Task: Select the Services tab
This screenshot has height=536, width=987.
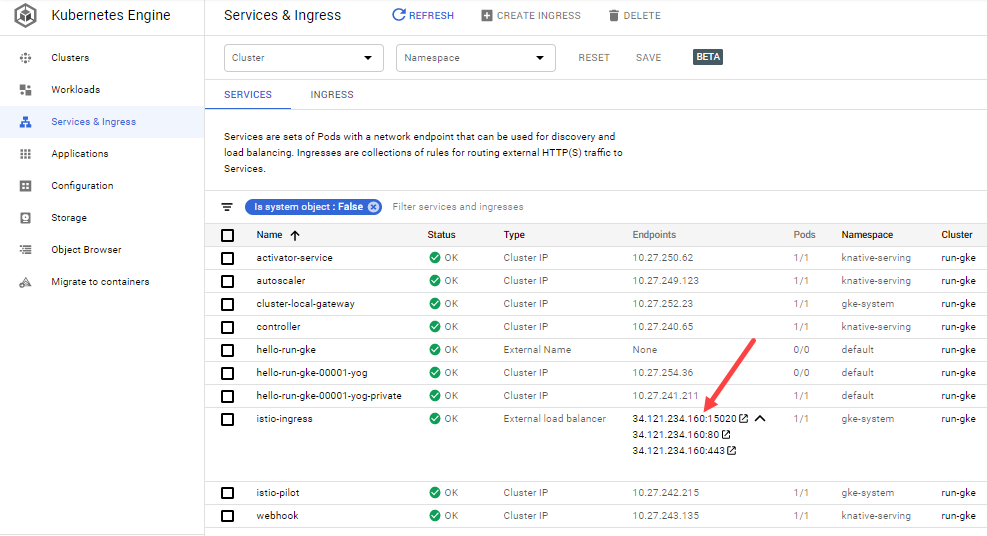Action: 248,94
